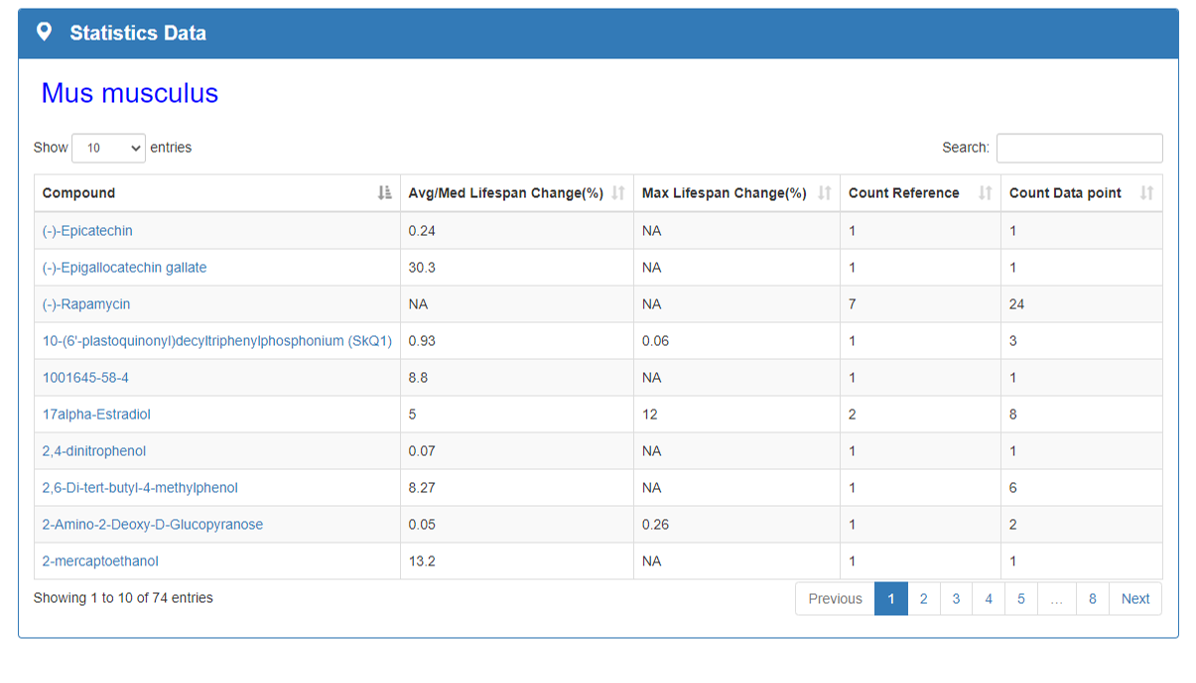Sort by Count Data point sort icon

pos(1146,193)
